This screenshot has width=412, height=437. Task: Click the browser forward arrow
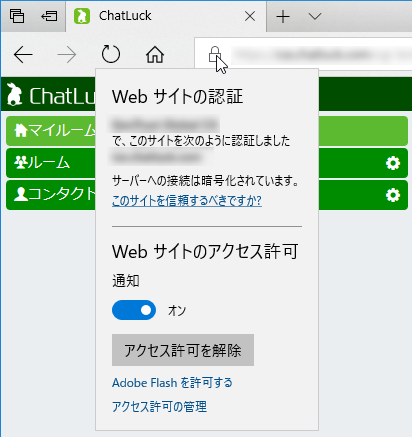[x=67, y=54]
